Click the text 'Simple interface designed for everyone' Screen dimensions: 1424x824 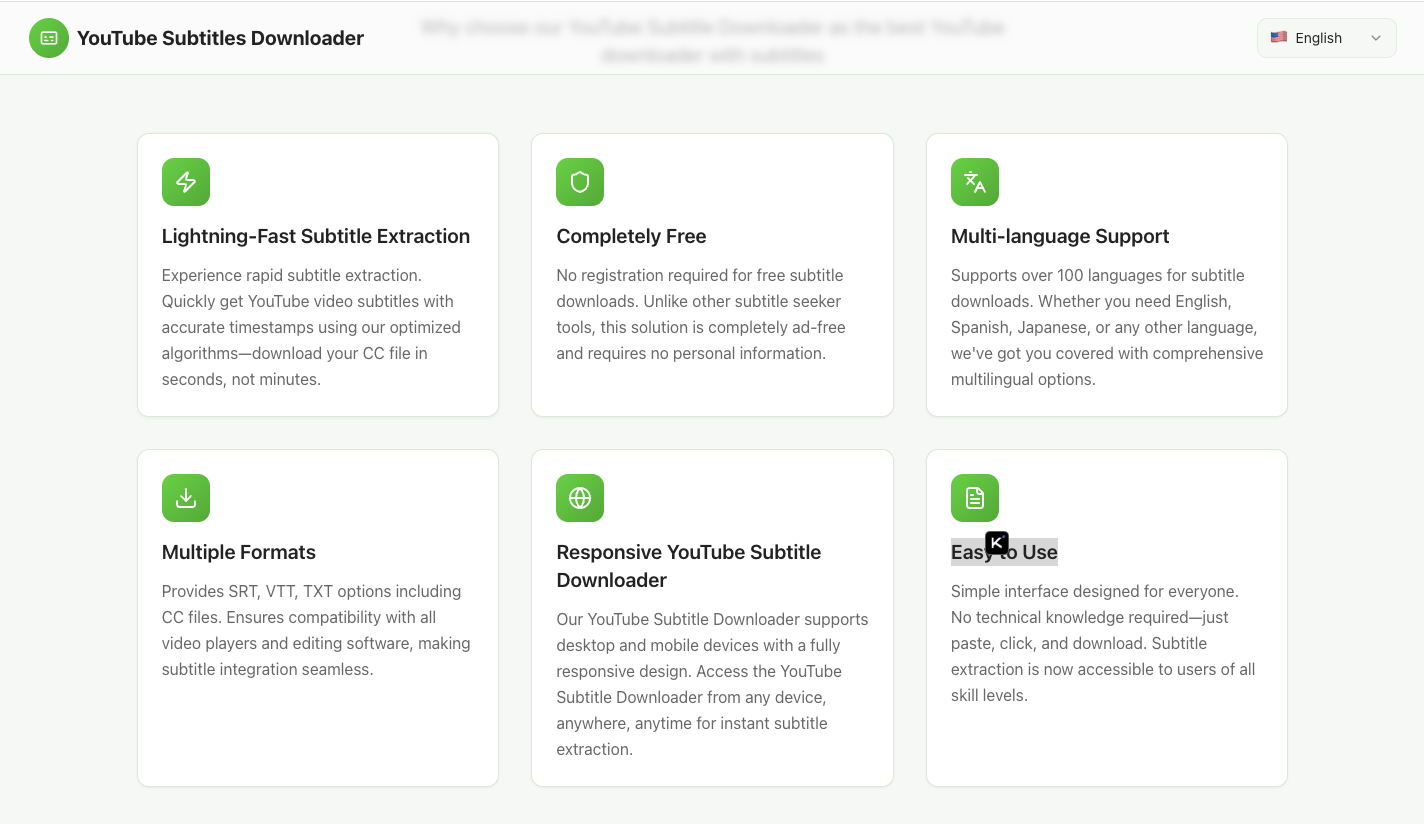point(1094,591)
